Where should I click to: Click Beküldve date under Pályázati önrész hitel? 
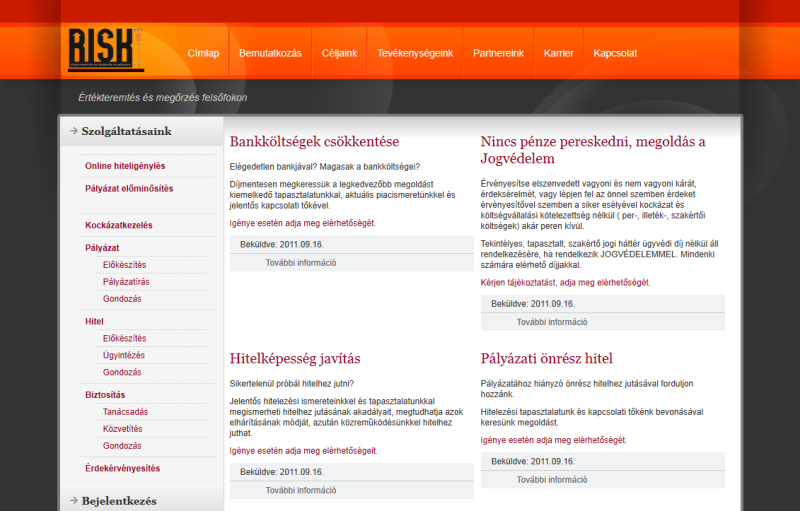point(533,461)
